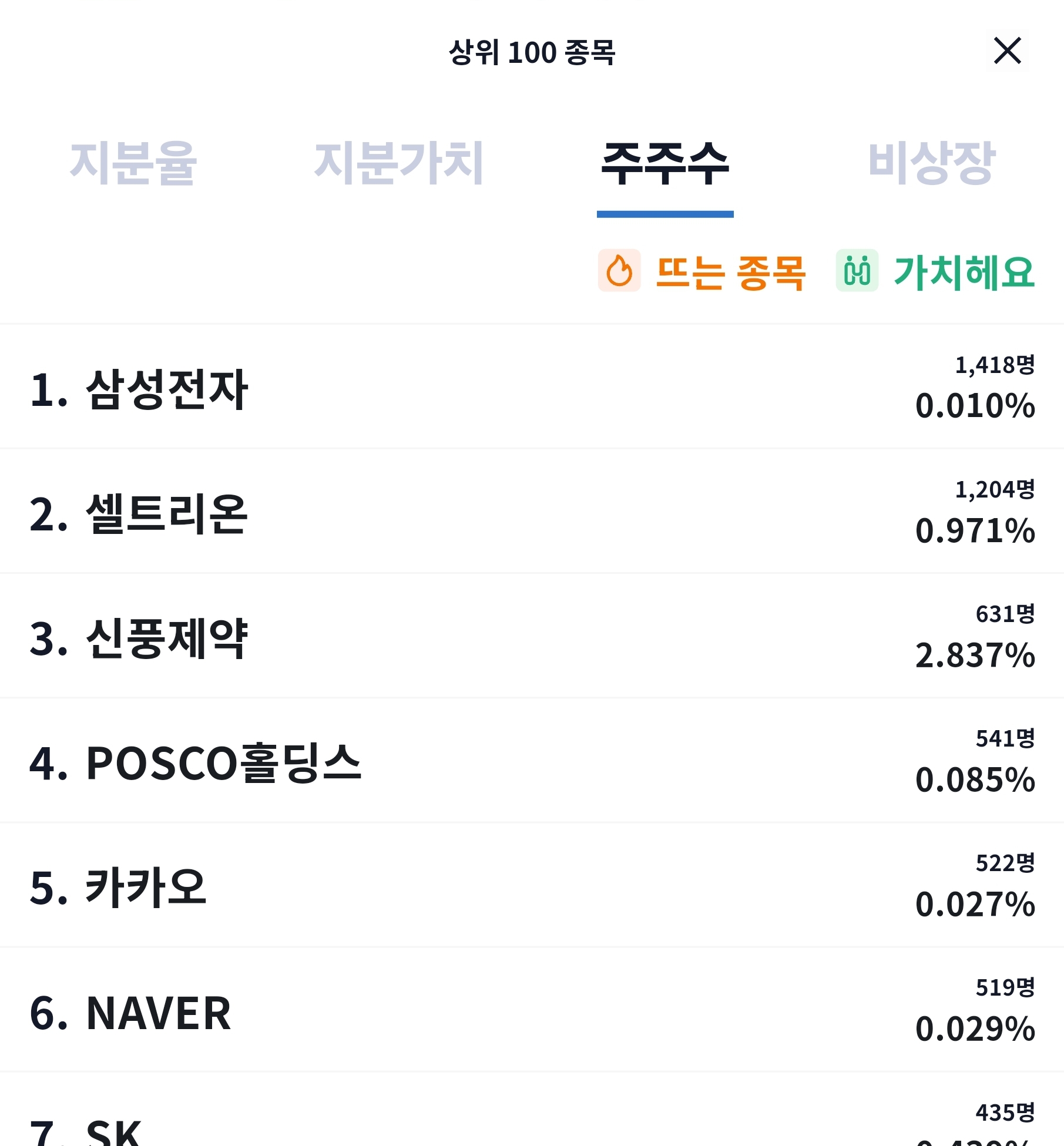
Task: Open the 비상장 tab
Action: tap(931, 163)
